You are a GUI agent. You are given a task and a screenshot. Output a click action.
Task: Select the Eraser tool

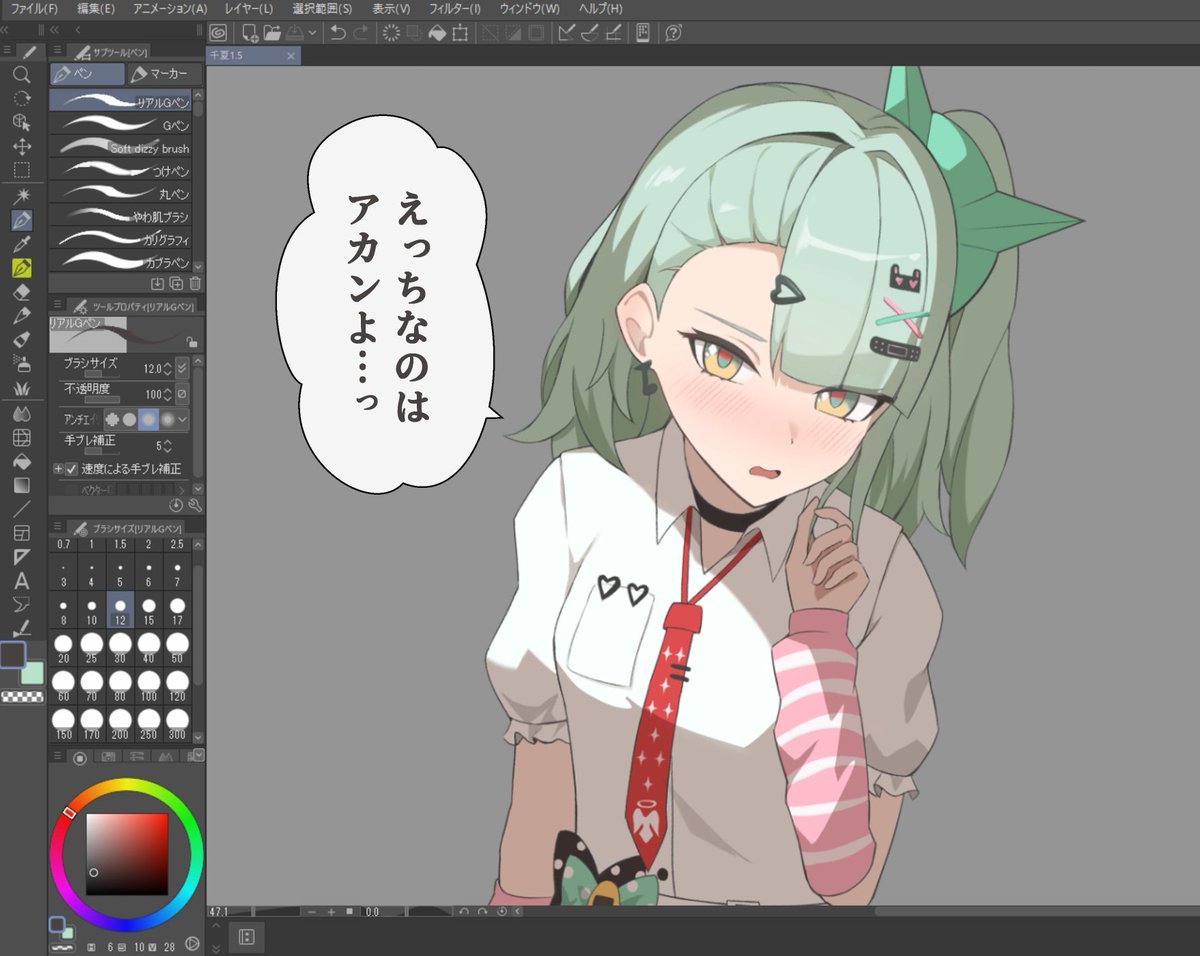[x=21, y=292]
